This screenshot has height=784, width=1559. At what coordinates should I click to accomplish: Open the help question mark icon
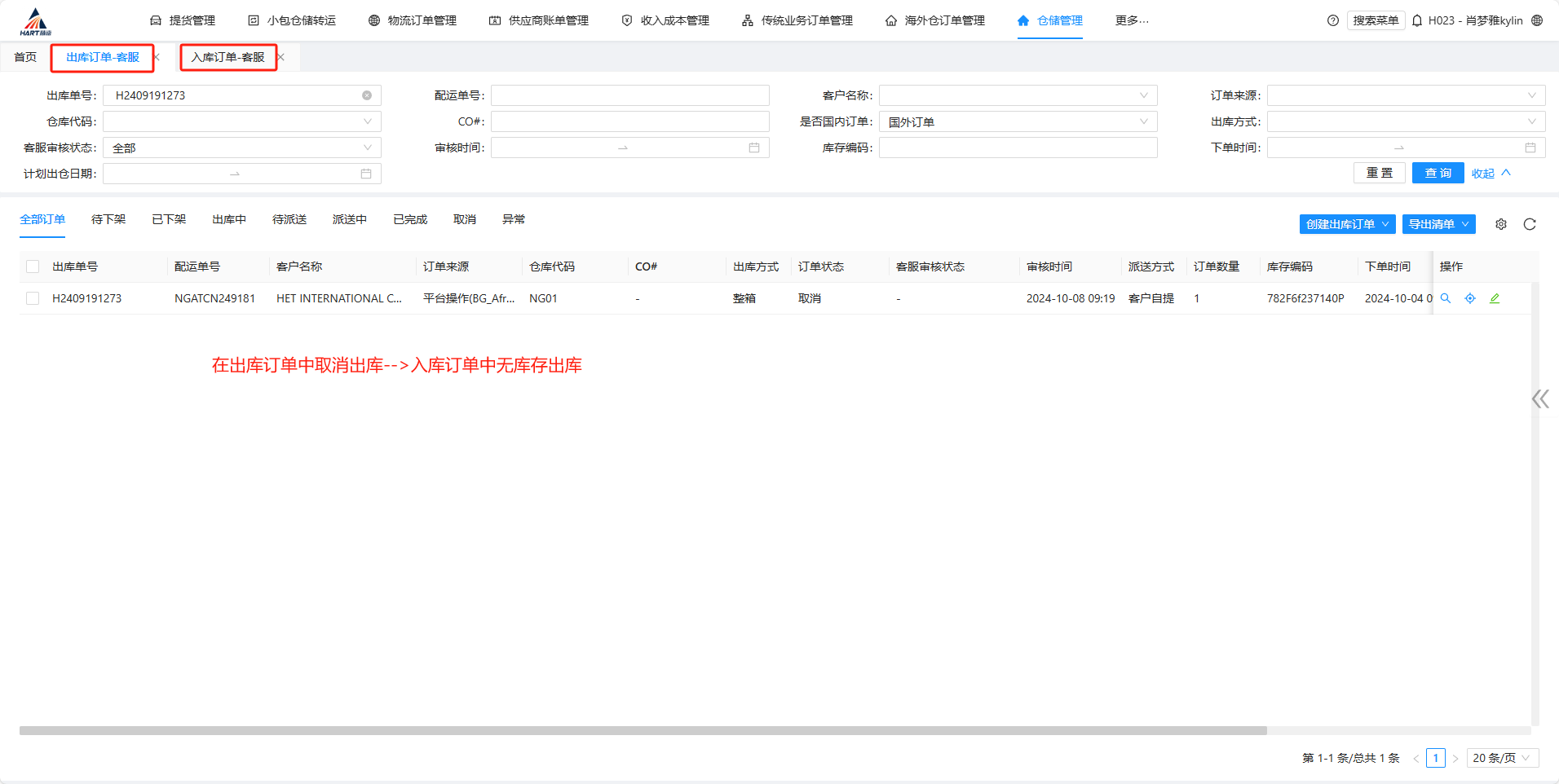1333,20
